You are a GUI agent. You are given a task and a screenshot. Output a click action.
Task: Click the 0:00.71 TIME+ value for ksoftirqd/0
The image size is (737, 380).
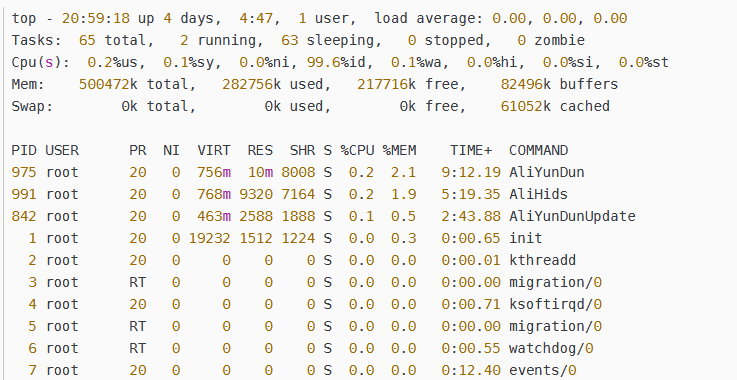pyautogui.click(x=471, y=304)
